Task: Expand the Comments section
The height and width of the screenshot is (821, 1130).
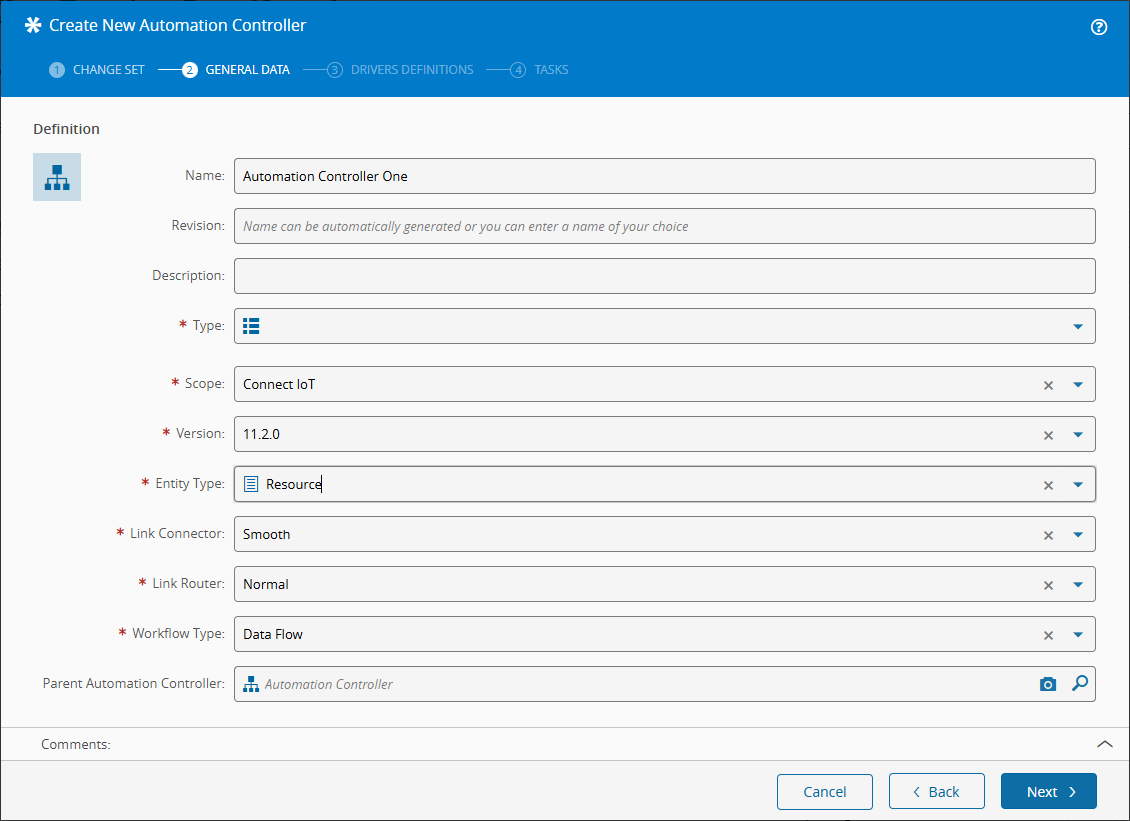Action: [1104, 744]
